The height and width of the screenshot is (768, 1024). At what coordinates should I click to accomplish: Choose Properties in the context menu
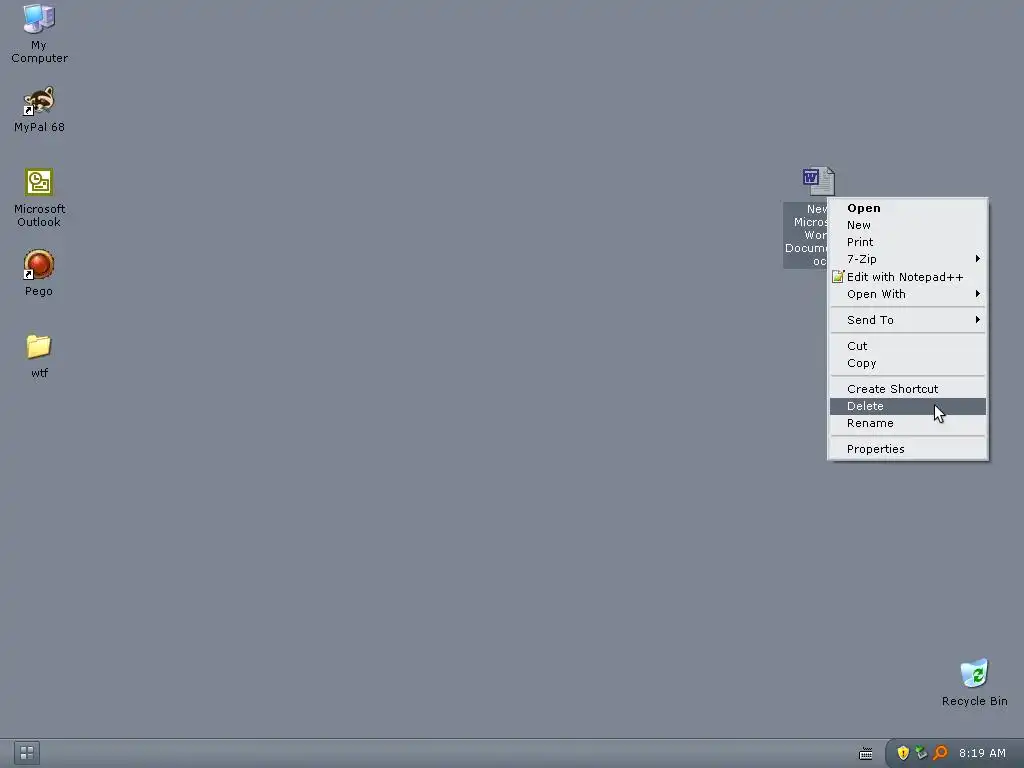[908, 449]
